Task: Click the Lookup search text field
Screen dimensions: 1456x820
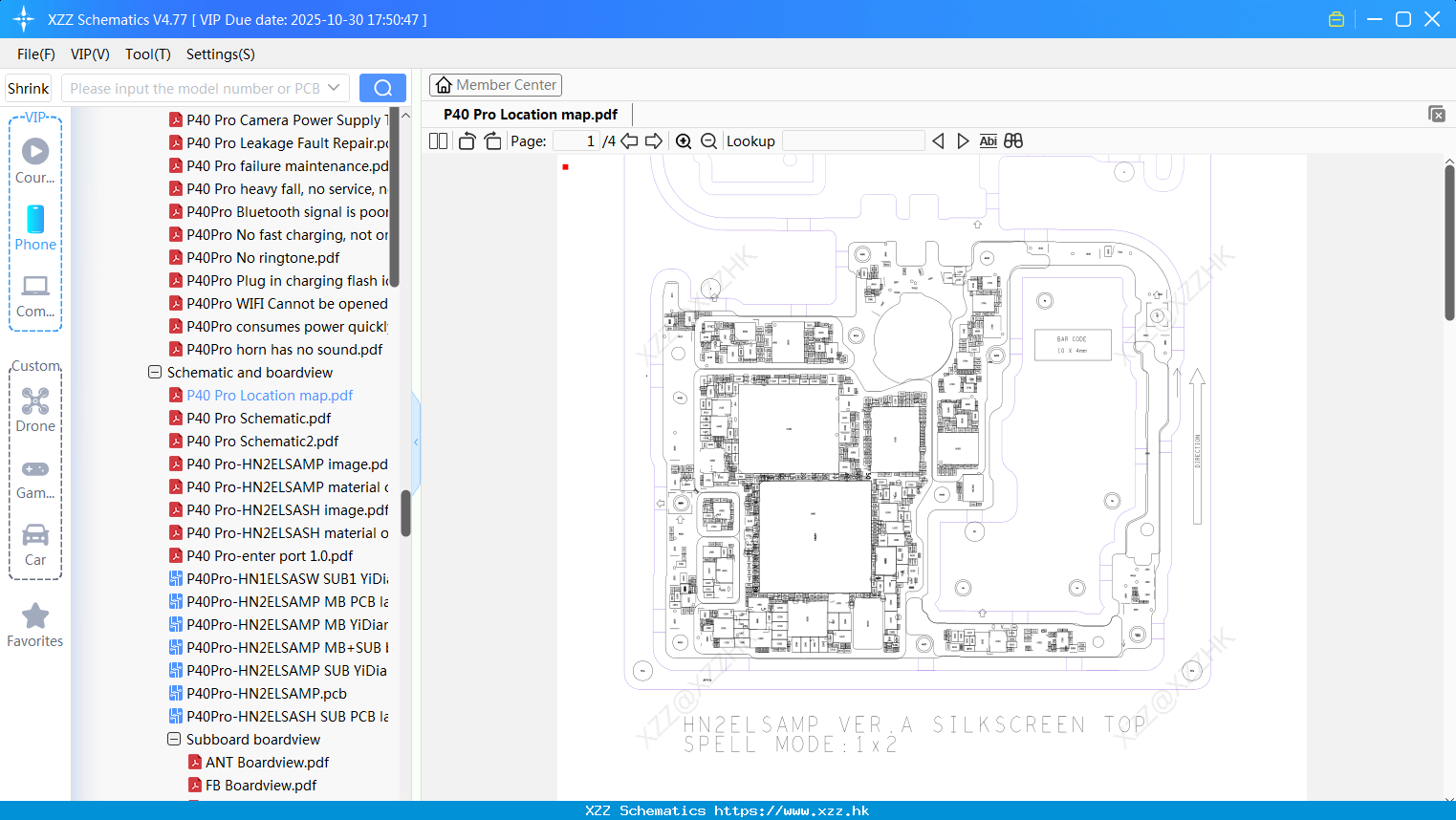Action: [854, 141]
